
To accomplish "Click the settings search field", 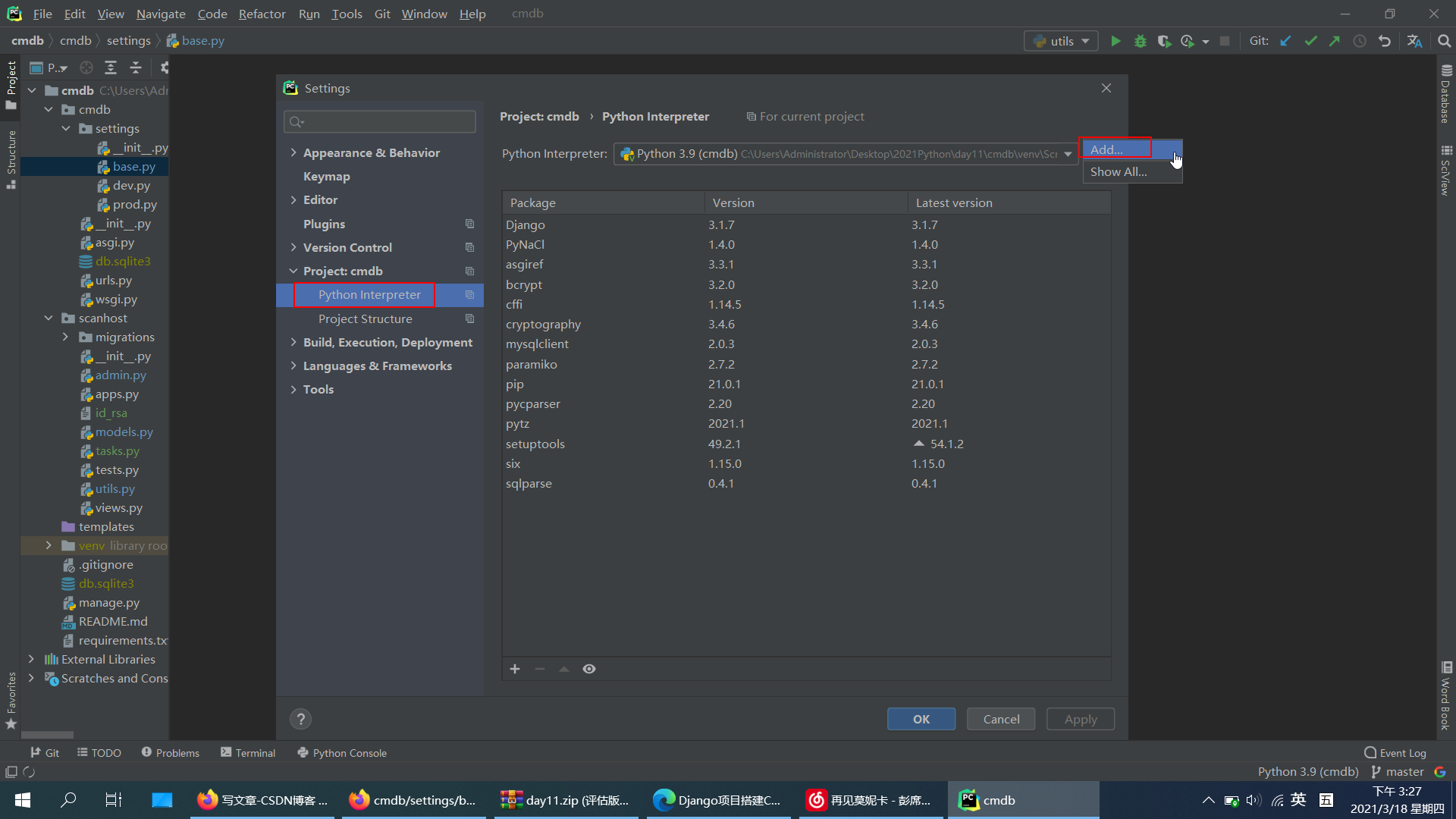I will click(380, 121).
